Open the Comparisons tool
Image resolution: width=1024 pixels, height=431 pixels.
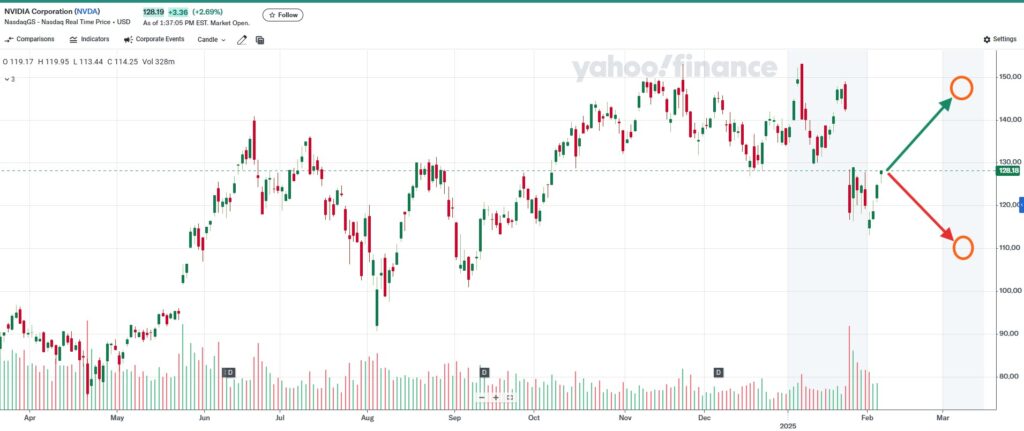[29, 40]
